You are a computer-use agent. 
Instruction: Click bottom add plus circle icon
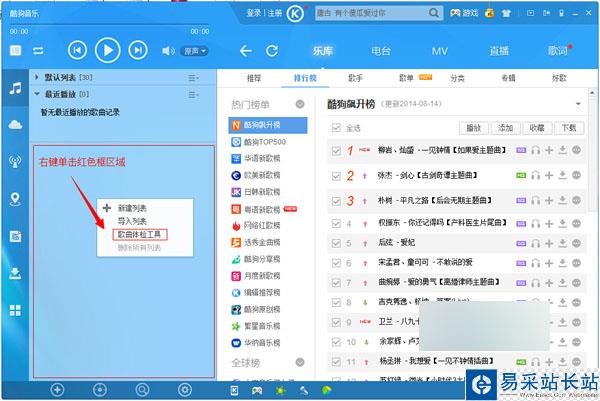pyautogui.click(x=57, y=390)
